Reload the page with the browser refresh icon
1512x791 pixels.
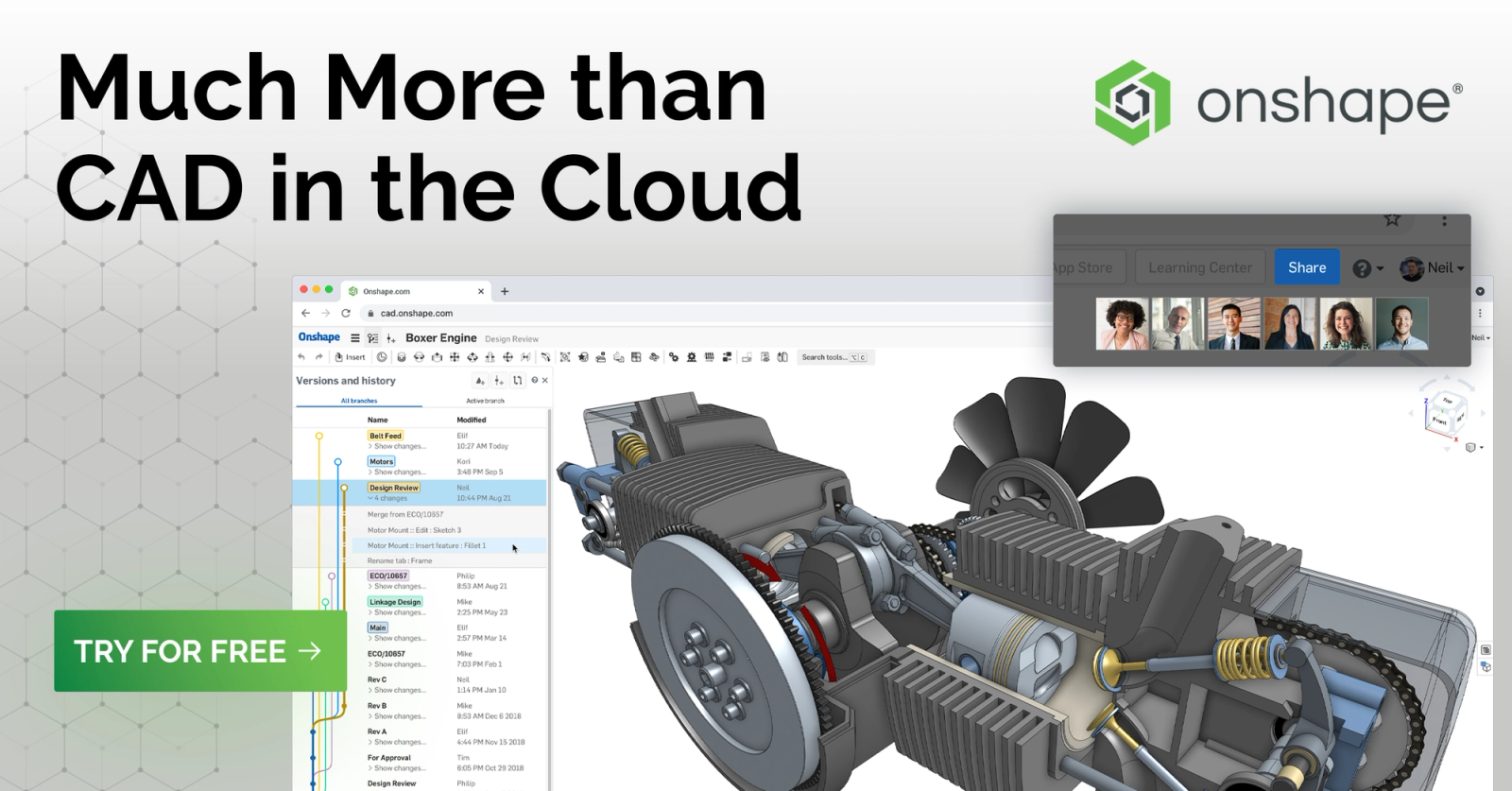[x=346, y=314]
